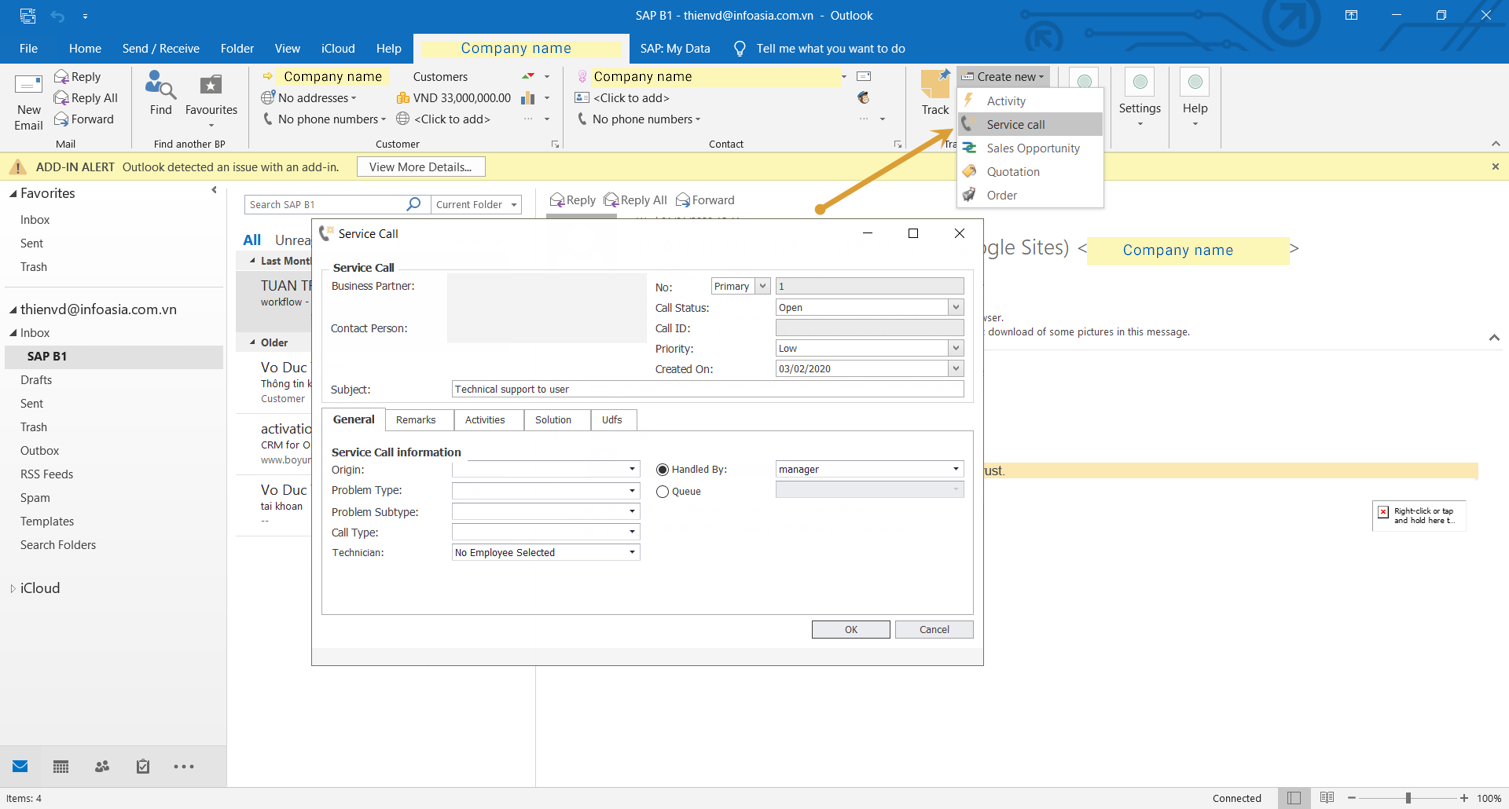Open the Technician dropdown
Screen dimensions: 1509x809
[632, 552]
